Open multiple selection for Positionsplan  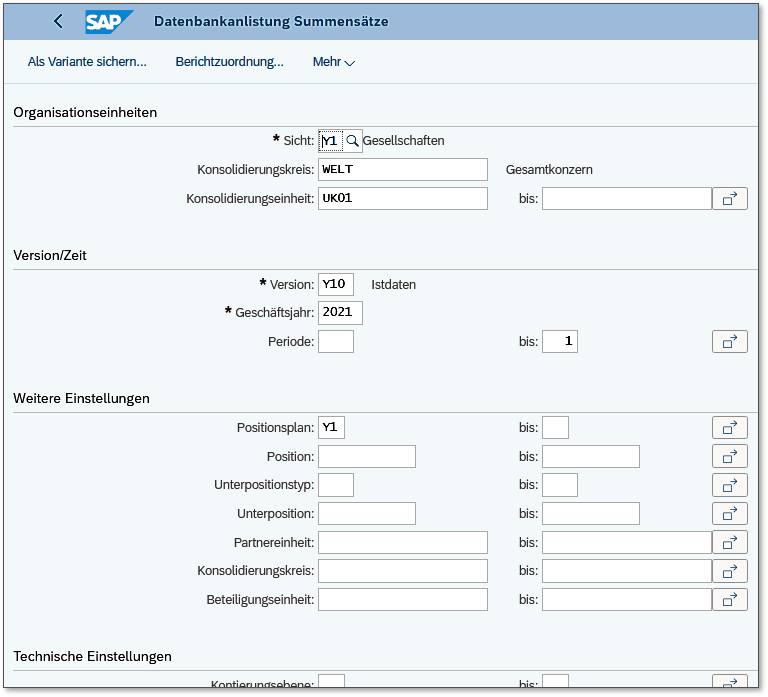click(x=729, y=428)
